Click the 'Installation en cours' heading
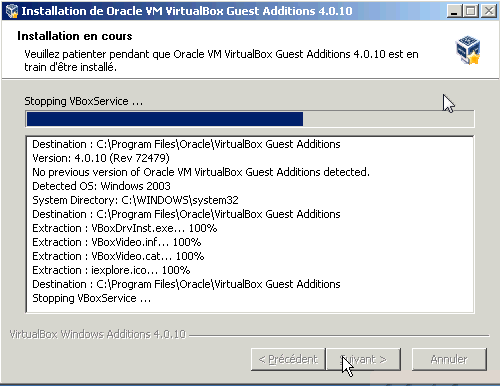 75,36
